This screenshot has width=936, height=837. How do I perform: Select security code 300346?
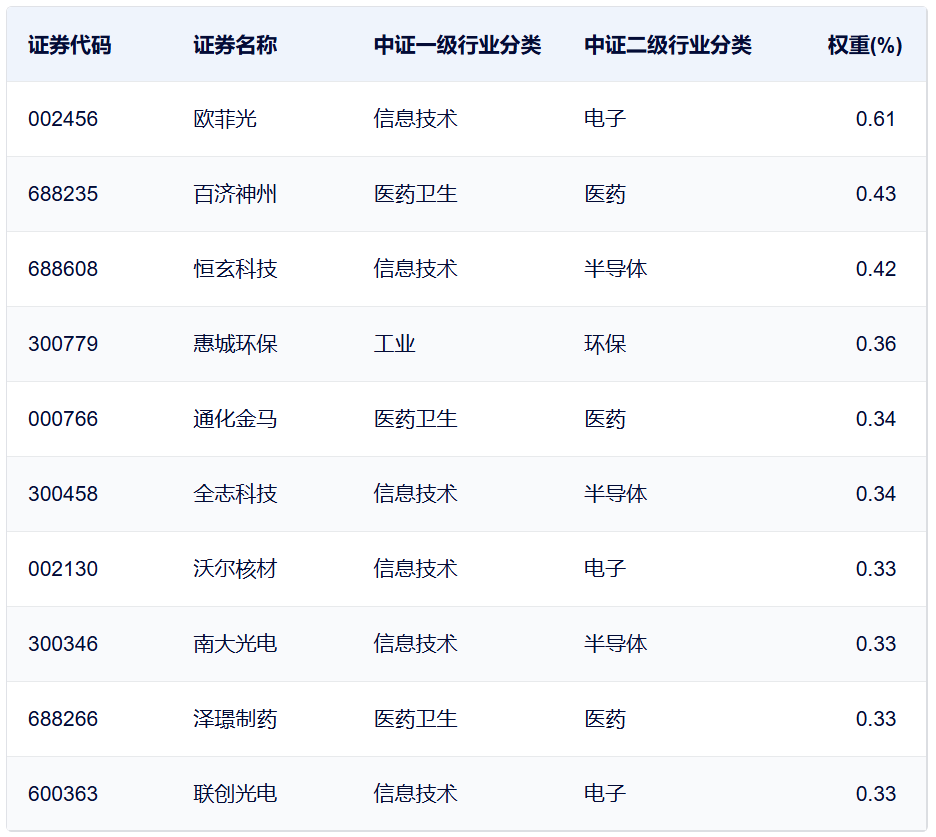coord(63,644)
